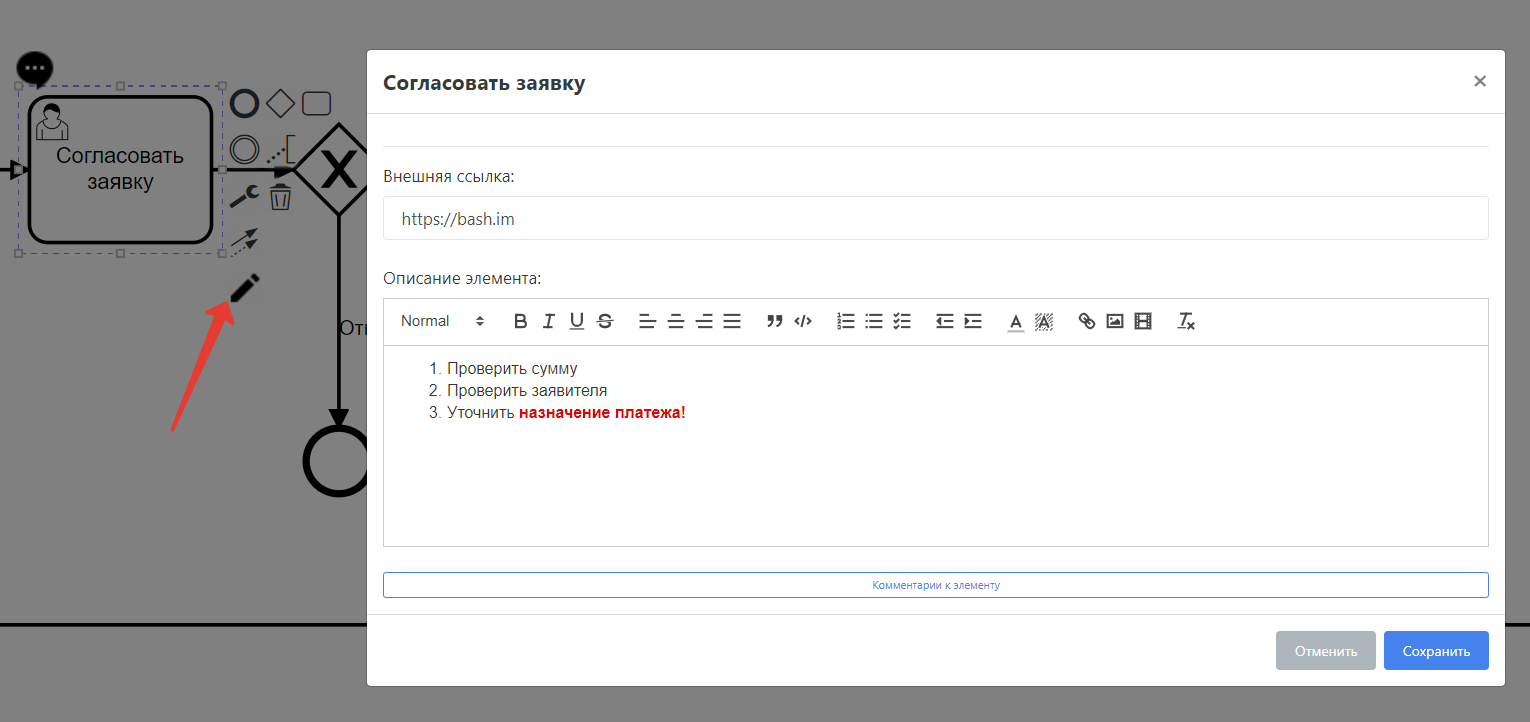
Task: Click the list item Проверить сумму
Action: coord(512,369)
